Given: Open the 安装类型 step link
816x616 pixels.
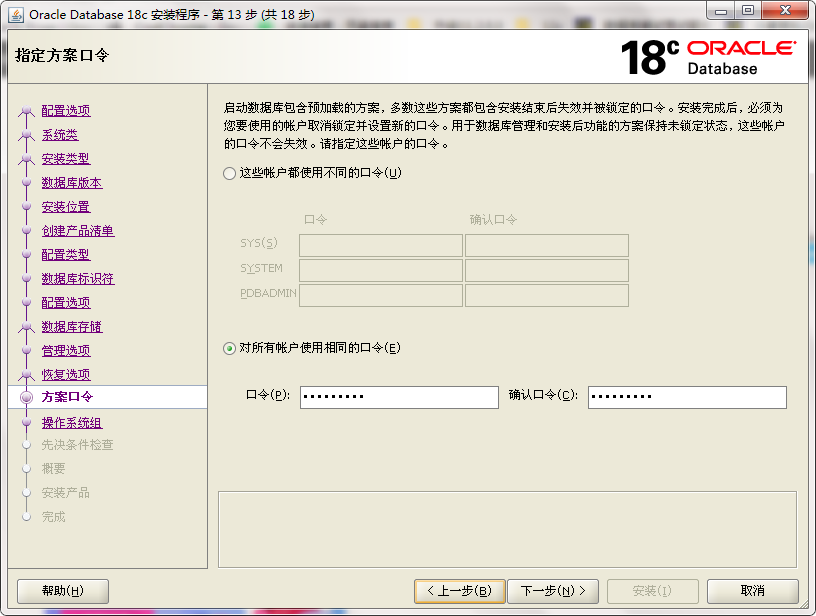Looking at the screenshot, I should [x=66, y=159].
